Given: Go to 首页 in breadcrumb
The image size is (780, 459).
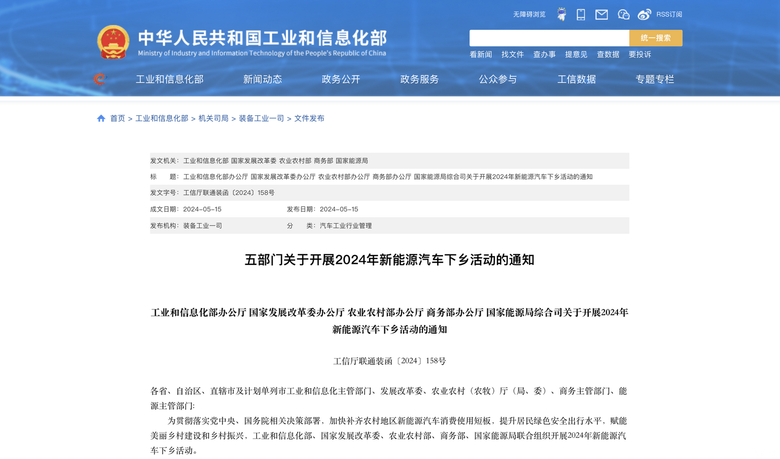Looking at the screenshot, I should [117, 118].
